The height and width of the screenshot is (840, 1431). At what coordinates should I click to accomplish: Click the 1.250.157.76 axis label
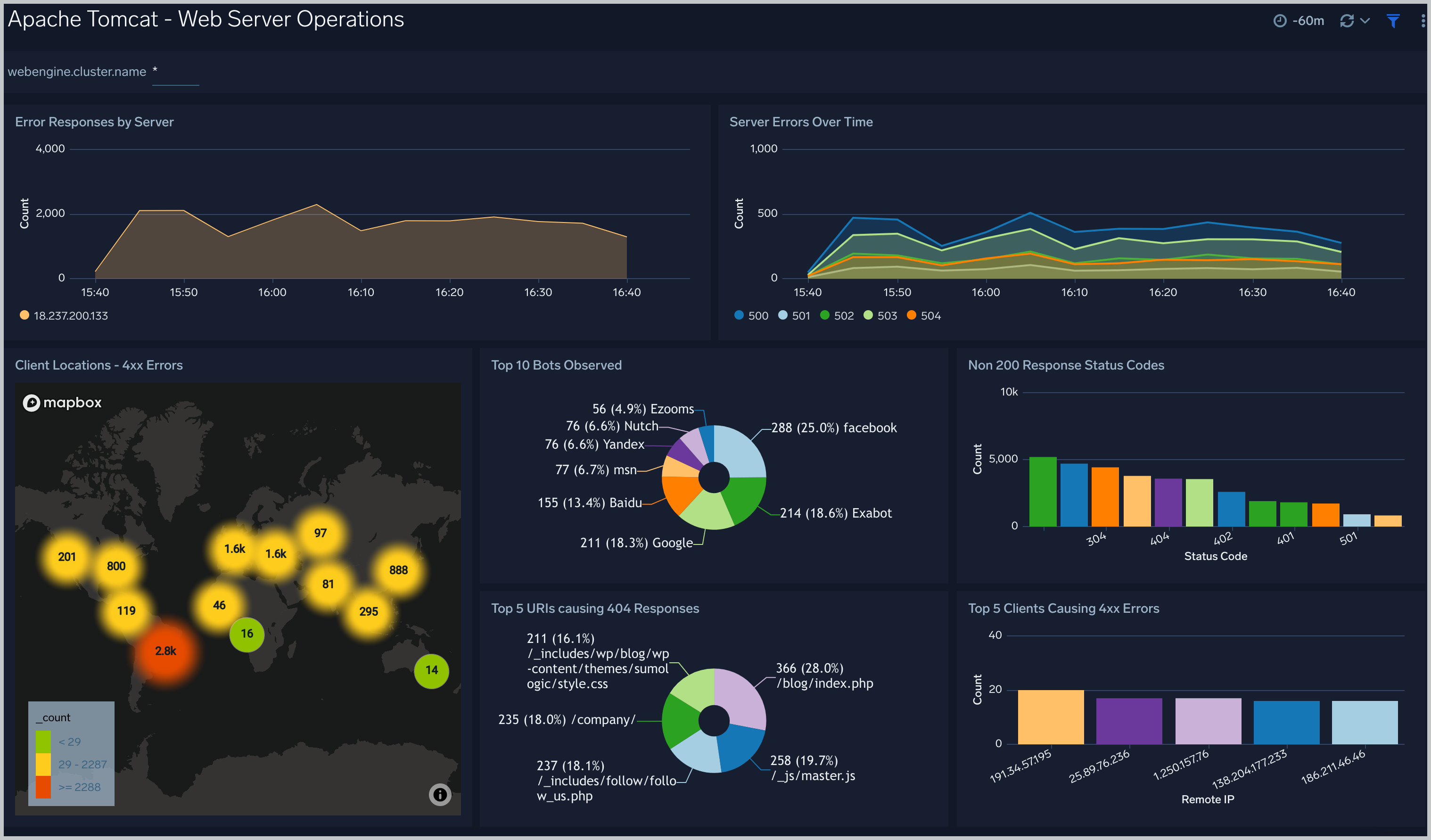[x=1181, y=765]
